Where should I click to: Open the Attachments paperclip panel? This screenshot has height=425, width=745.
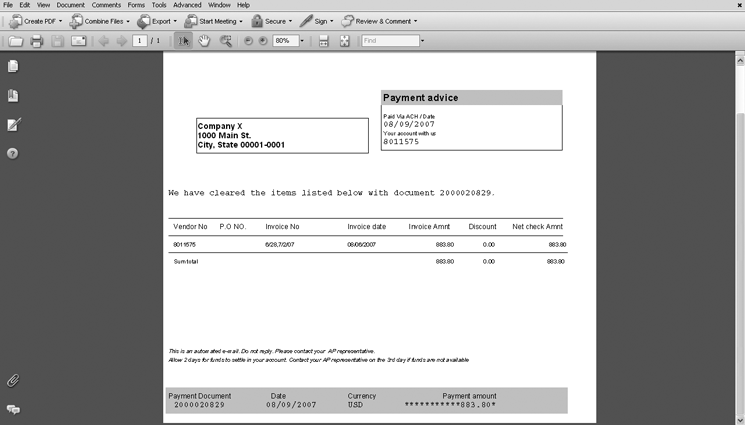[13, 380]
